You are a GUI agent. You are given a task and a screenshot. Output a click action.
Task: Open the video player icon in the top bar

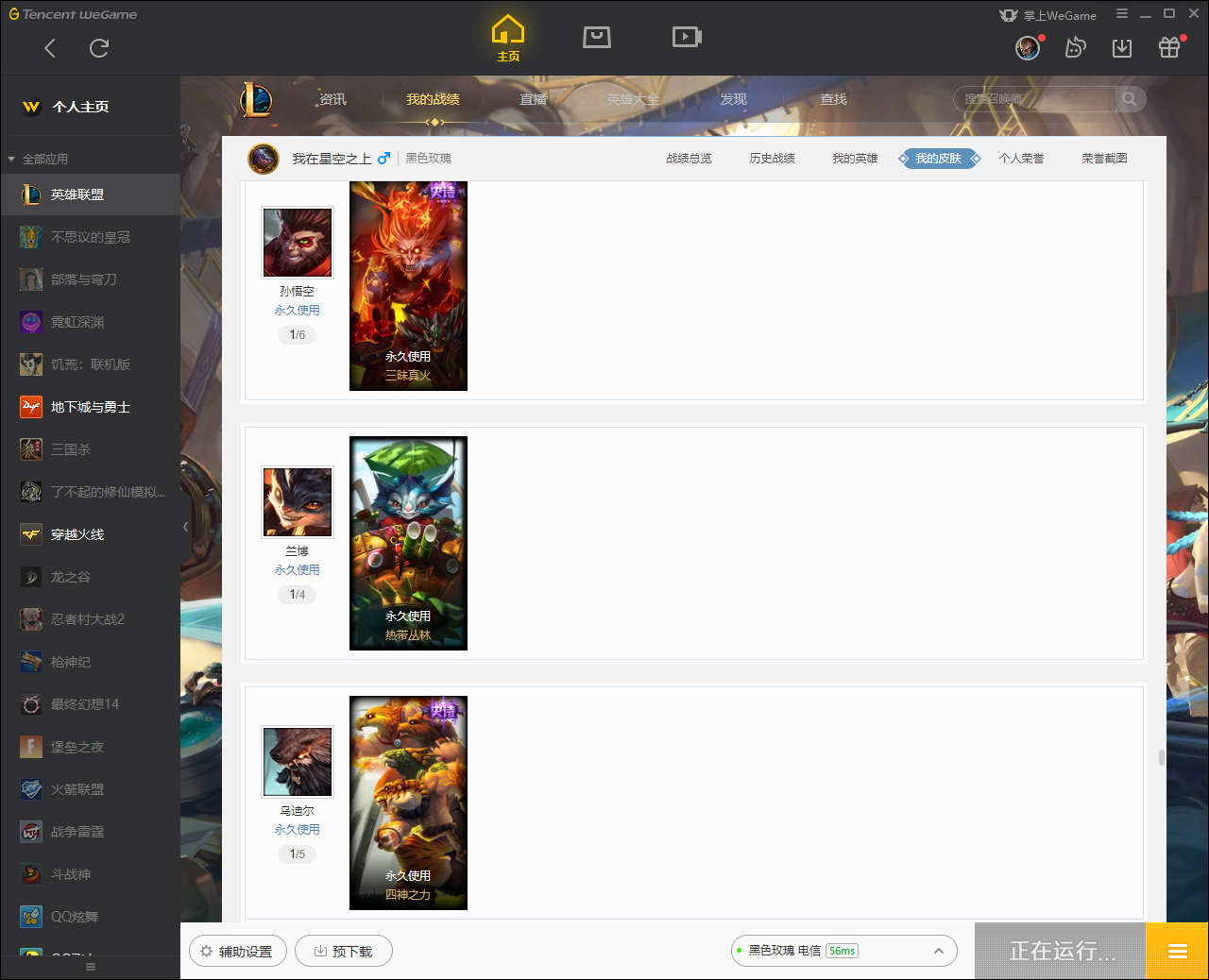click(x=687, y=37)
